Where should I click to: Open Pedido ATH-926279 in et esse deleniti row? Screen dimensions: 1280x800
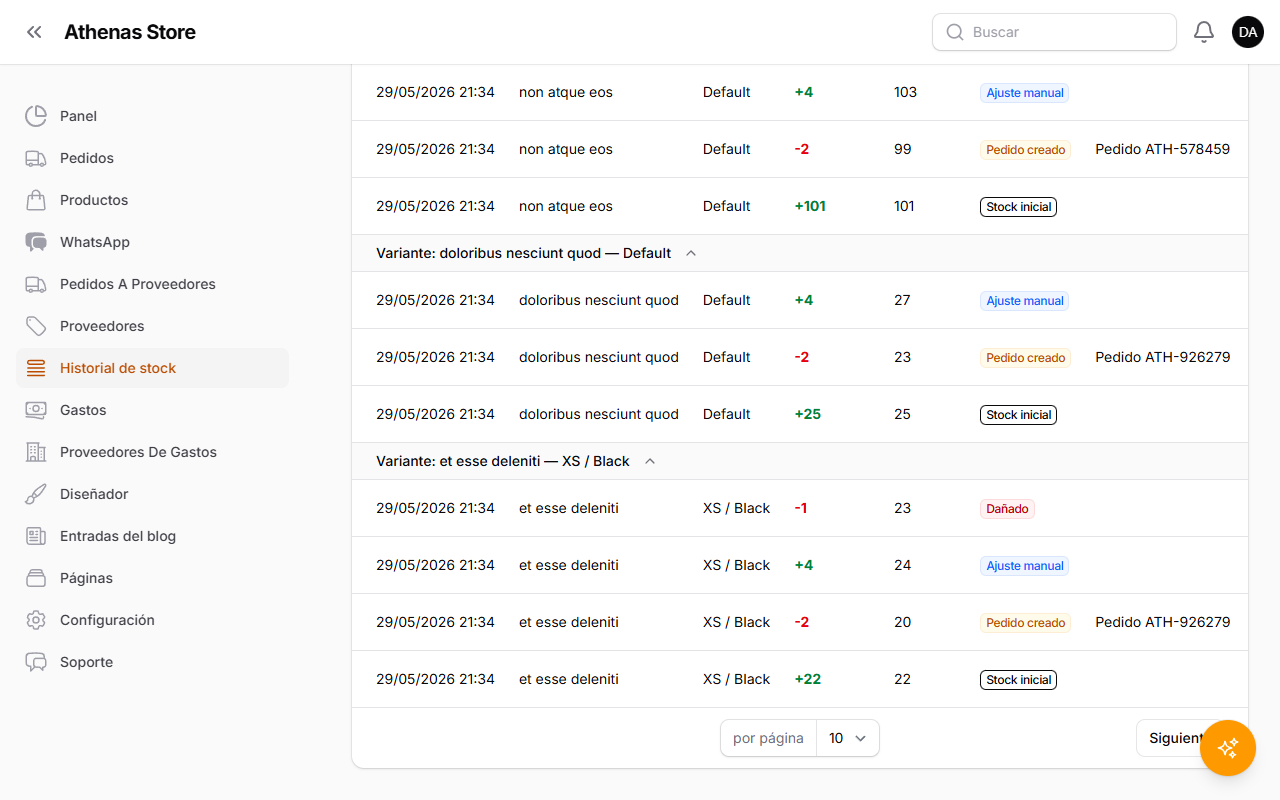pos(1162,622)
